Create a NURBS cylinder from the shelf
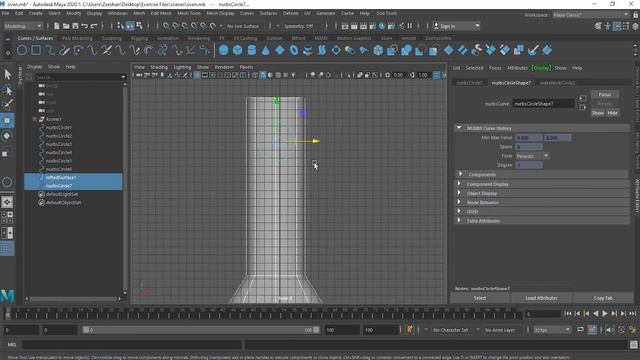Screen dimensions: 640x360 tap(252, 50)
